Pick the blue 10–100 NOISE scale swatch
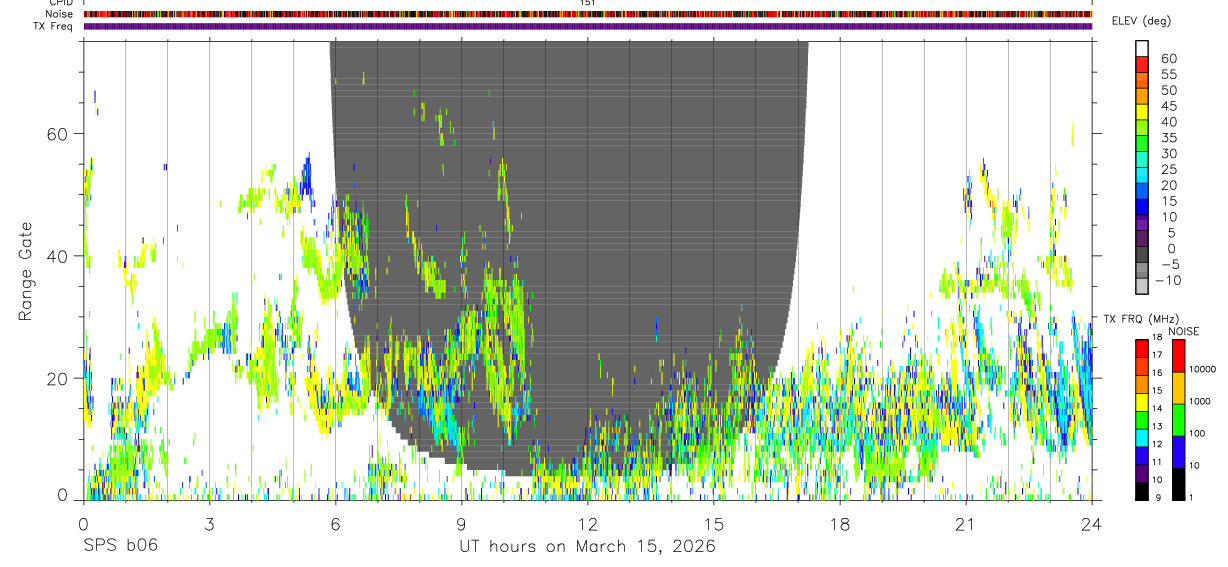The width and height of the screenshot is (1228, 567). pos(1178,452)
